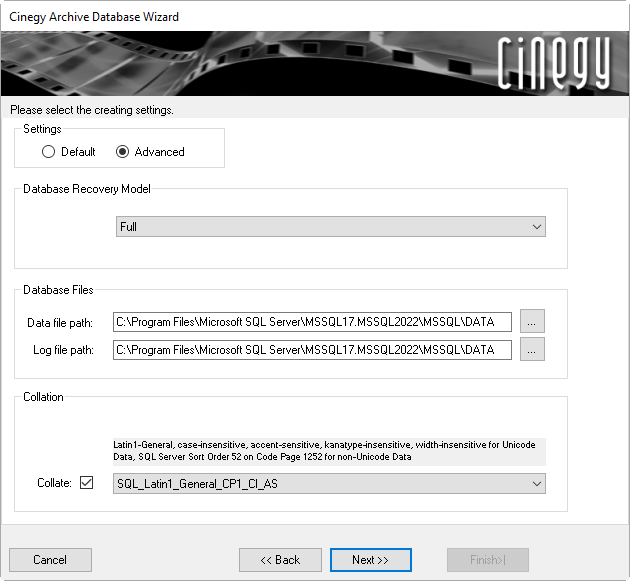Click the 'Log file path:' label
The width and height of the screenshot is (630, 581).
click(x=63, y=350)
